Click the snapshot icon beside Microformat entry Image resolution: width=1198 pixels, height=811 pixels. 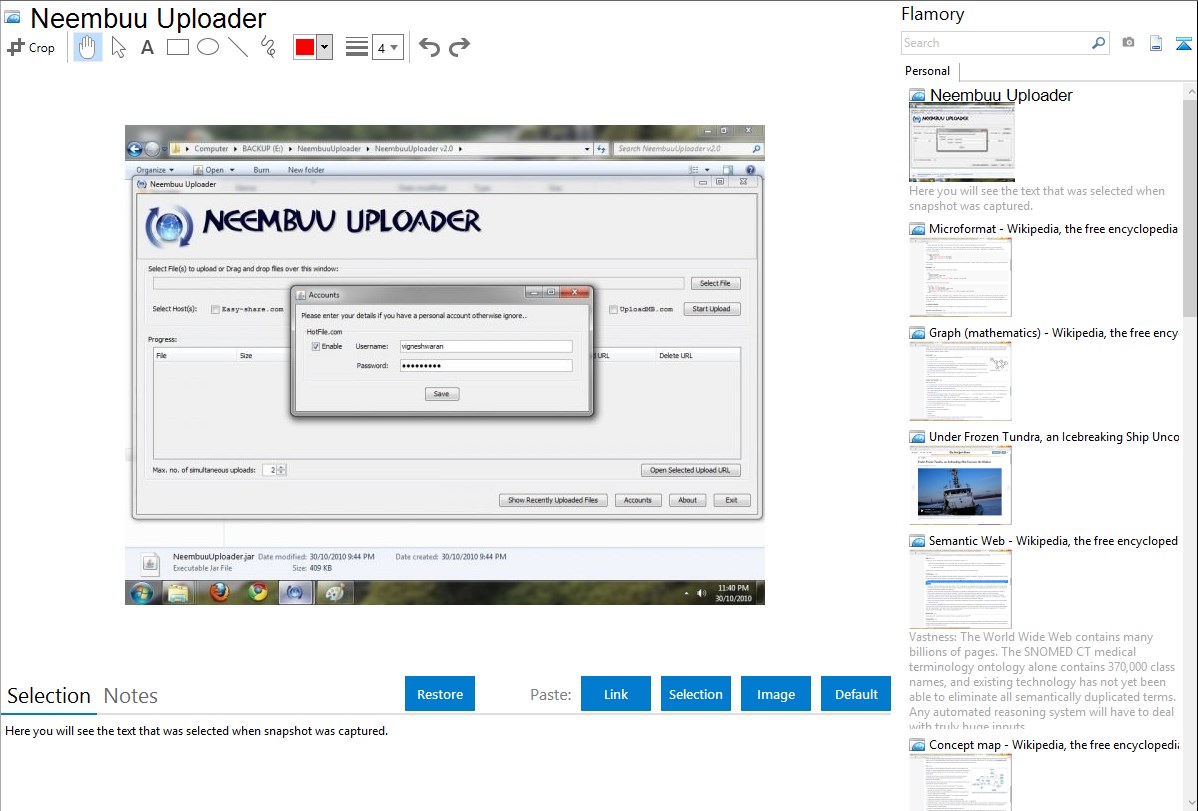[x=917, y=229]
